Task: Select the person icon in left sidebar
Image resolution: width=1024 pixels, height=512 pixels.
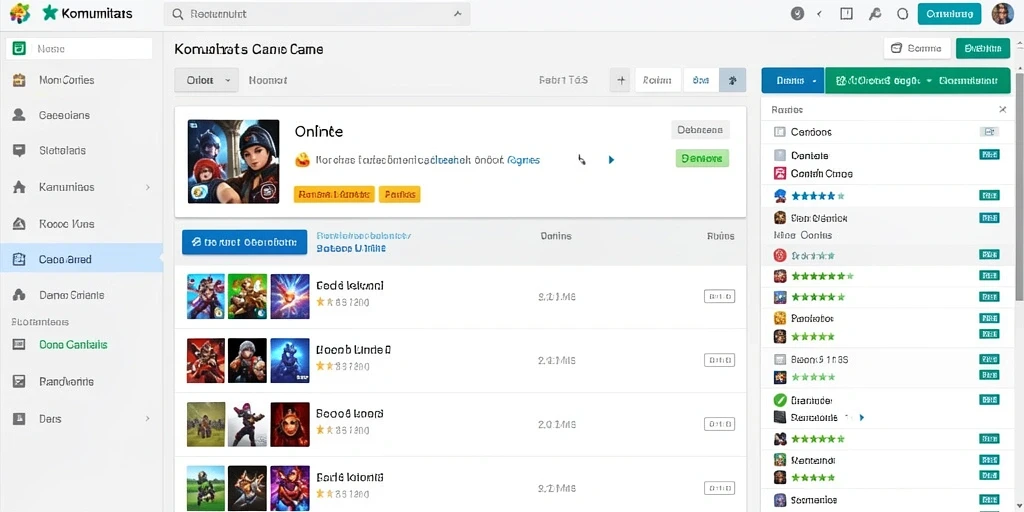Action: pyautogui.click(x=19, y=115)
